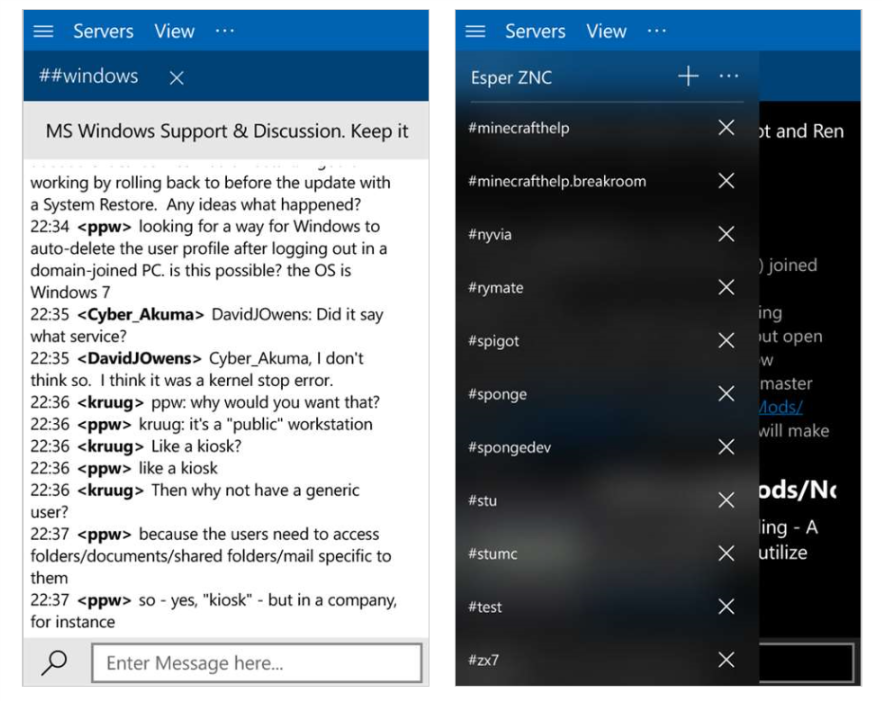Open the overflow menu in the left title bar
The image size is (882, 701).
pyautogui.click(x=224, y=31)
